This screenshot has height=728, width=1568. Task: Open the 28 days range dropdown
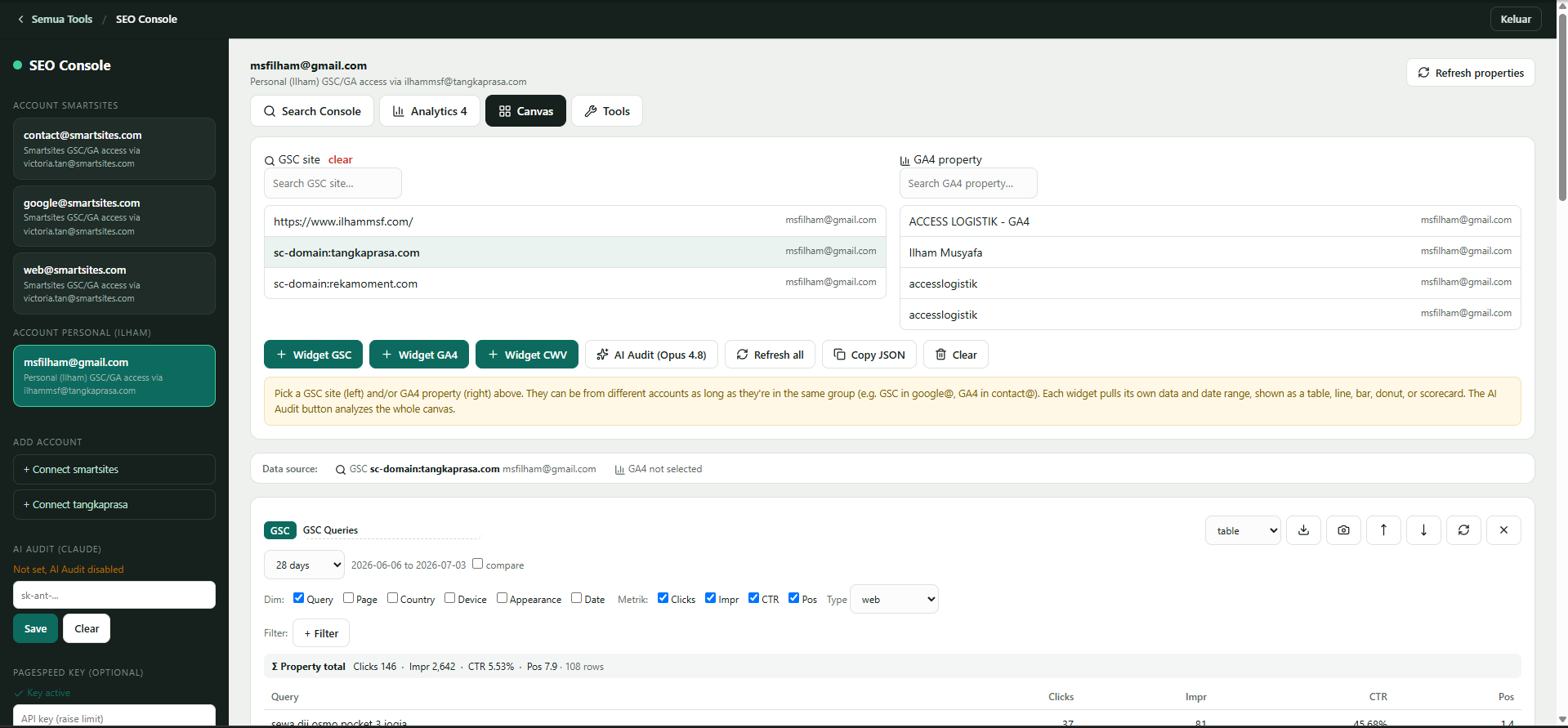coord(305,565)
